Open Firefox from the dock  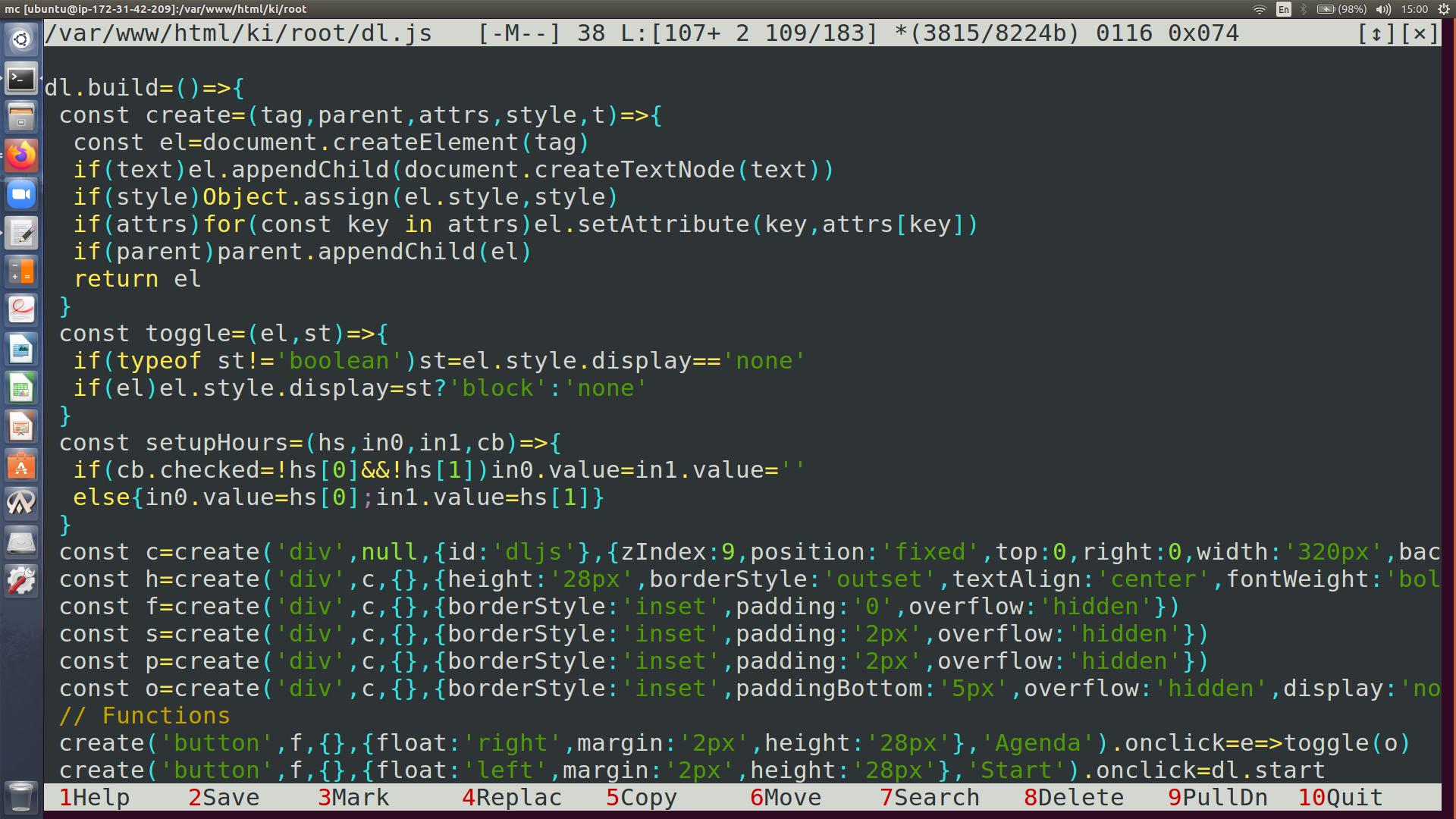coord(21,155)
